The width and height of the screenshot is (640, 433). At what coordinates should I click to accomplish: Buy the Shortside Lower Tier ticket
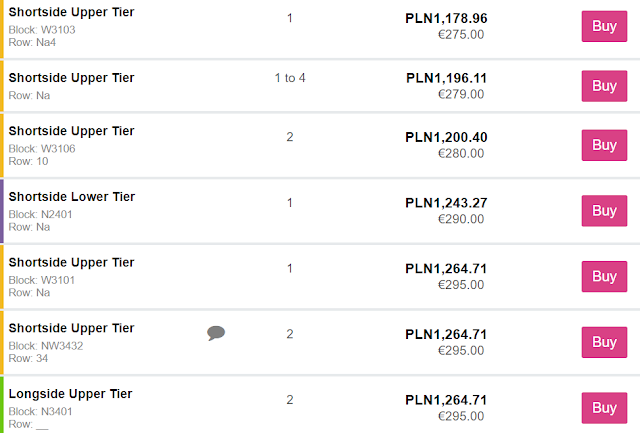604,210
